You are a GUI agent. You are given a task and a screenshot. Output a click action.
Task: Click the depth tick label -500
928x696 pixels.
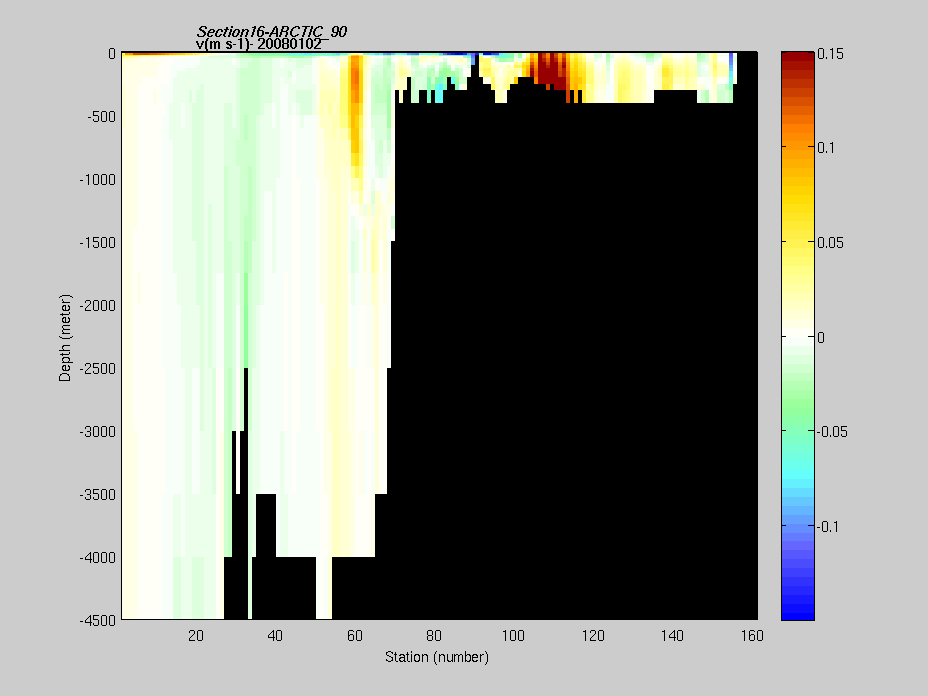point(101,117)
